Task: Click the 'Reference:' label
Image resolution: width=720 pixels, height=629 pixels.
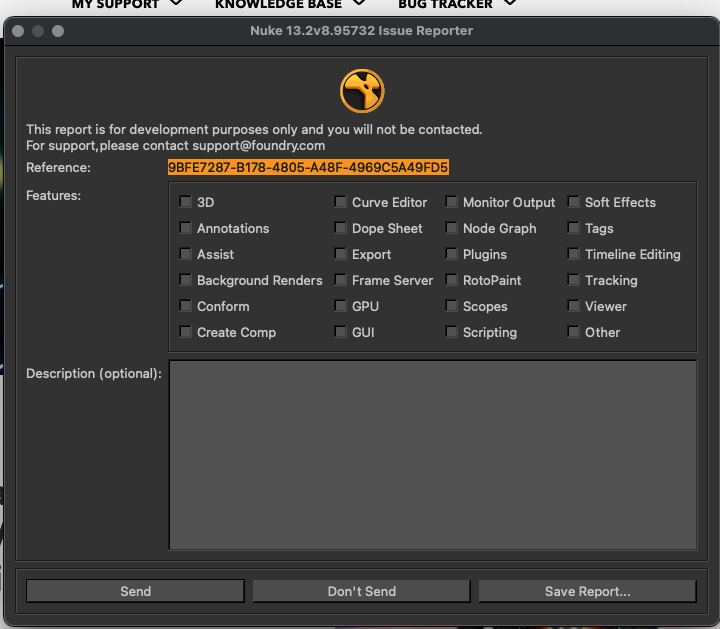Action: [58, 168]
